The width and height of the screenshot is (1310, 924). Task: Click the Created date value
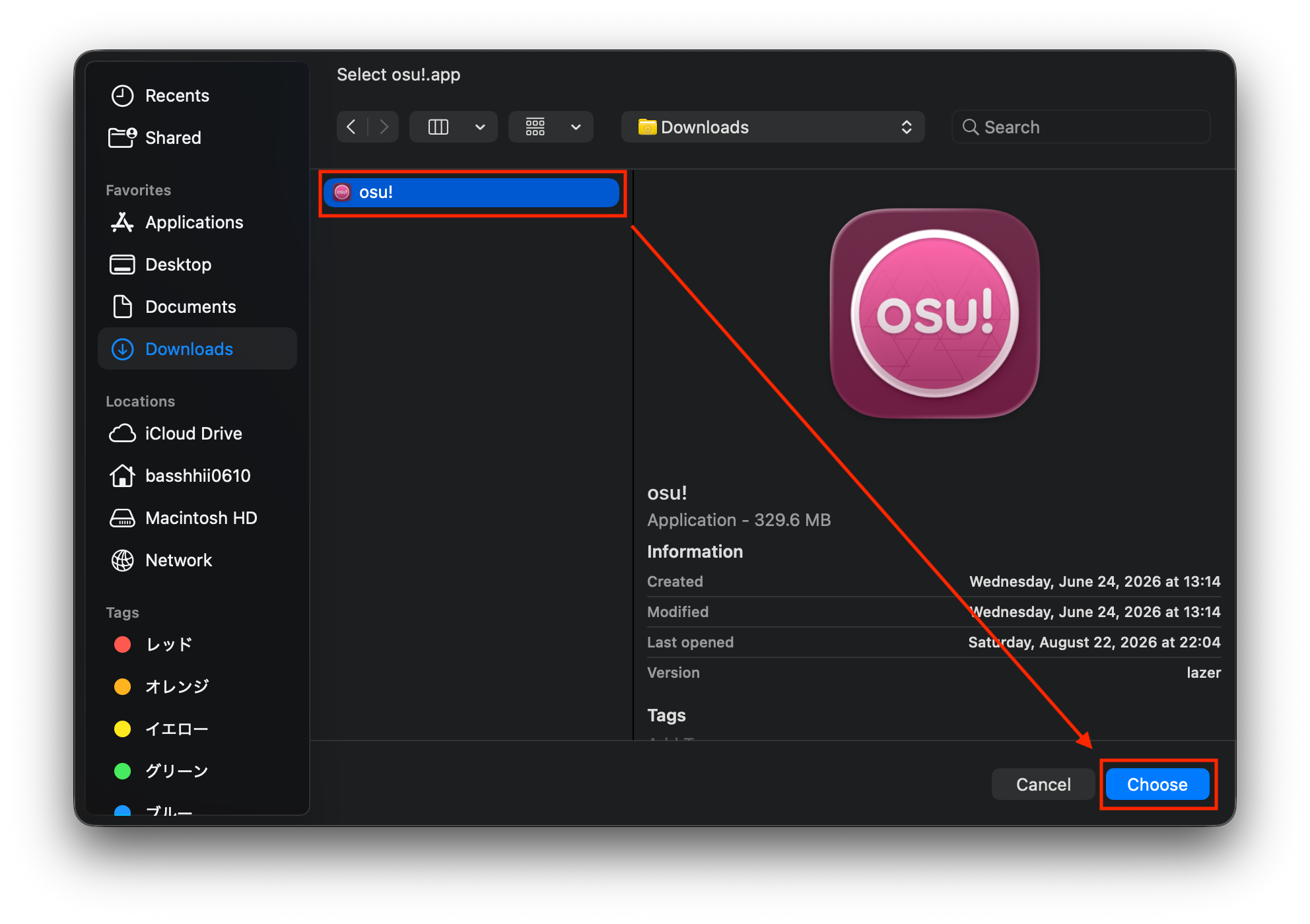(1095, 581)
